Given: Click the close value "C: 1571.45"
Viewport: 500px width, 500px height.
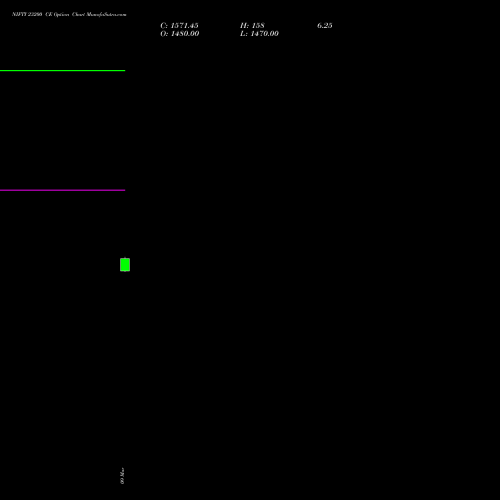Looking at the screenshot, I should (179, 25).
